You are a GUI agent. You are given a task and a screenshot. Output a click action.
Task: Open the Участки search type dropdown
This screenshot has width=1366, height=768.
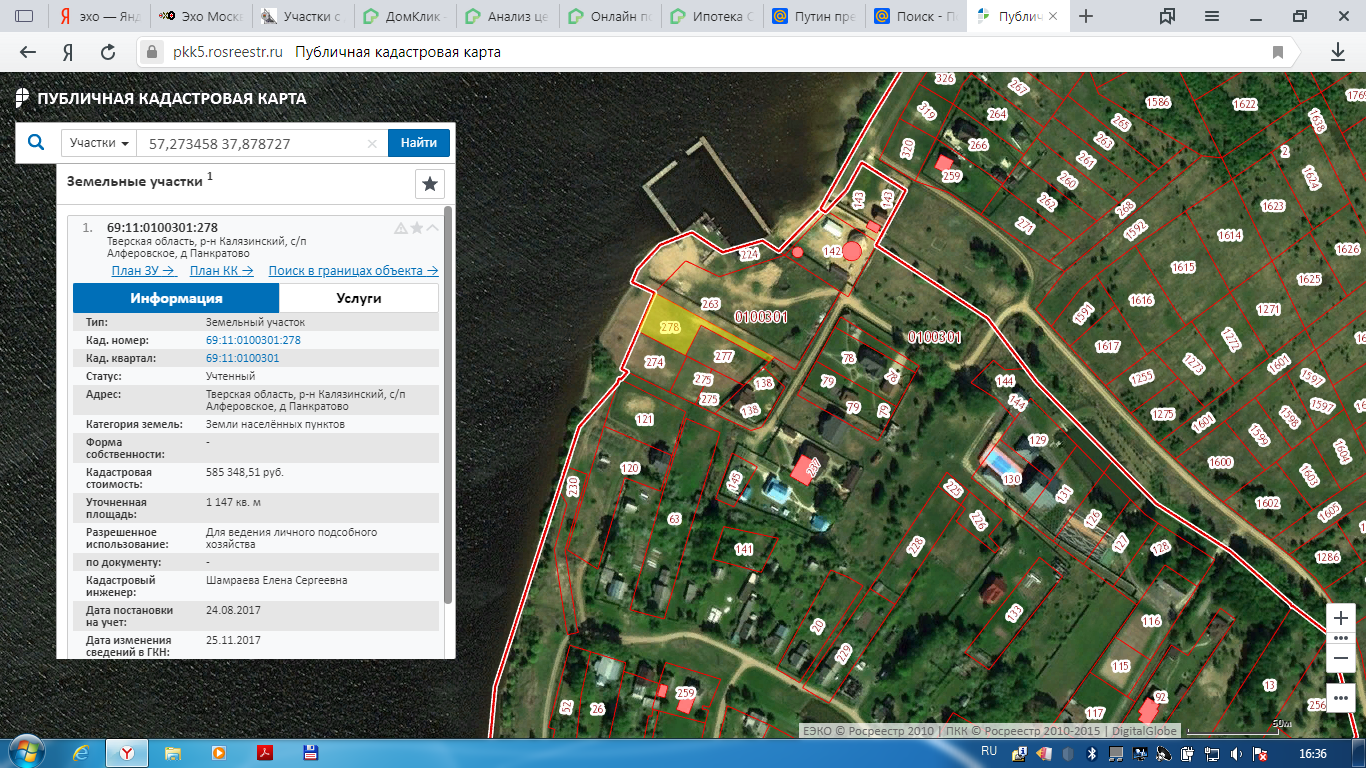point(99,143)
